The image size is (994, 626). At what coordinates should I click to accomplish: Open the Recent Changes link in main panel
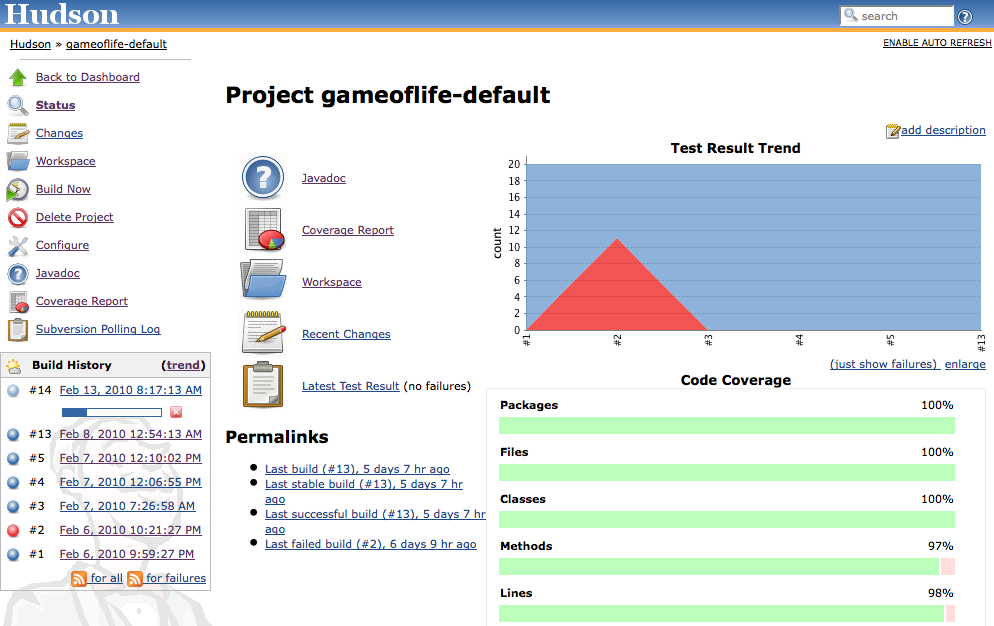pyautogui.click(x=346, y=334)
